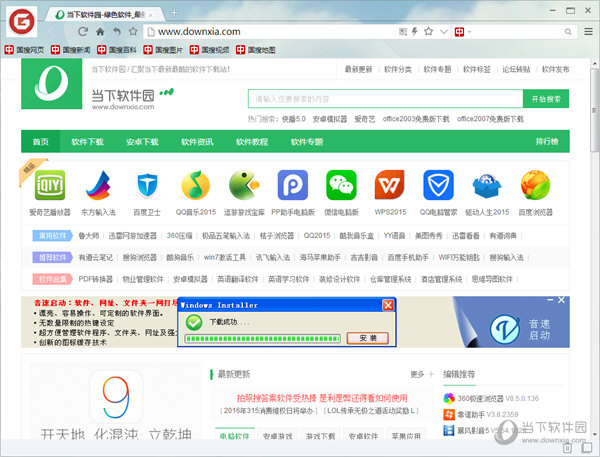Open the 国搜地图 bookmark
This screenshot has height=457, width=600.
[x=256, y=50]
